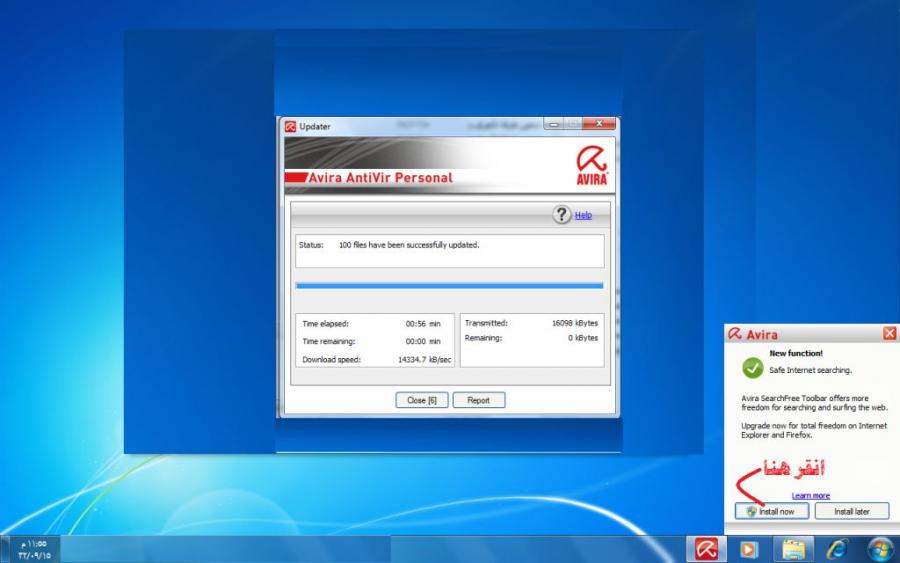Viewport: 900px width, 563px height.
Task: Choose Install later in Avira popup
Action: pos(852,511)
